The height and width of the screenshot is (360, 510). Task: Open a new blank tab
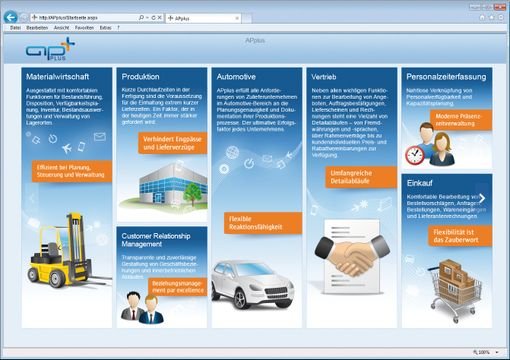click(x=247, y=18)
